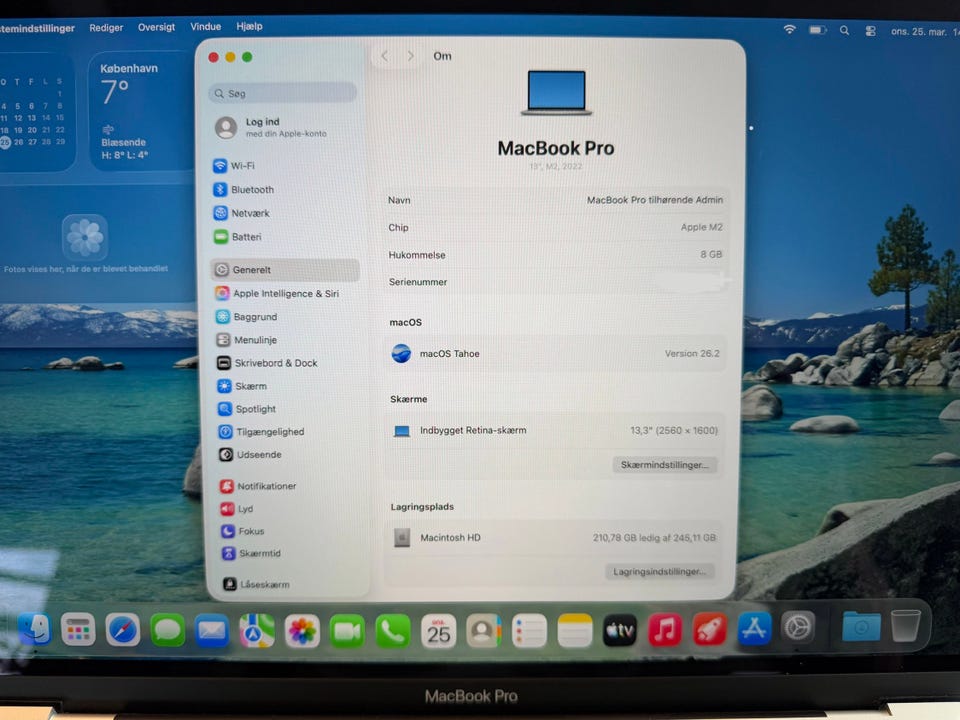The height and width of the screenshot is (720, 960).
Task: Click the Lagringsindstillinger… button
Action: tap(659, 571)
